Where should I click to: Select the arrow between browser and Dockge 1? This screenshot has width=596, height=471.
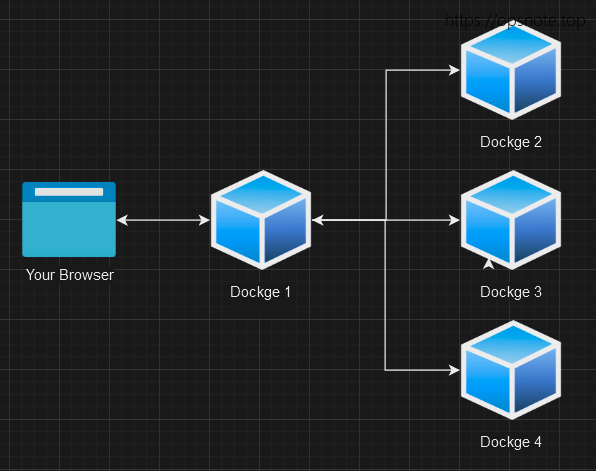pyautogui.click(x=163, y=220)
